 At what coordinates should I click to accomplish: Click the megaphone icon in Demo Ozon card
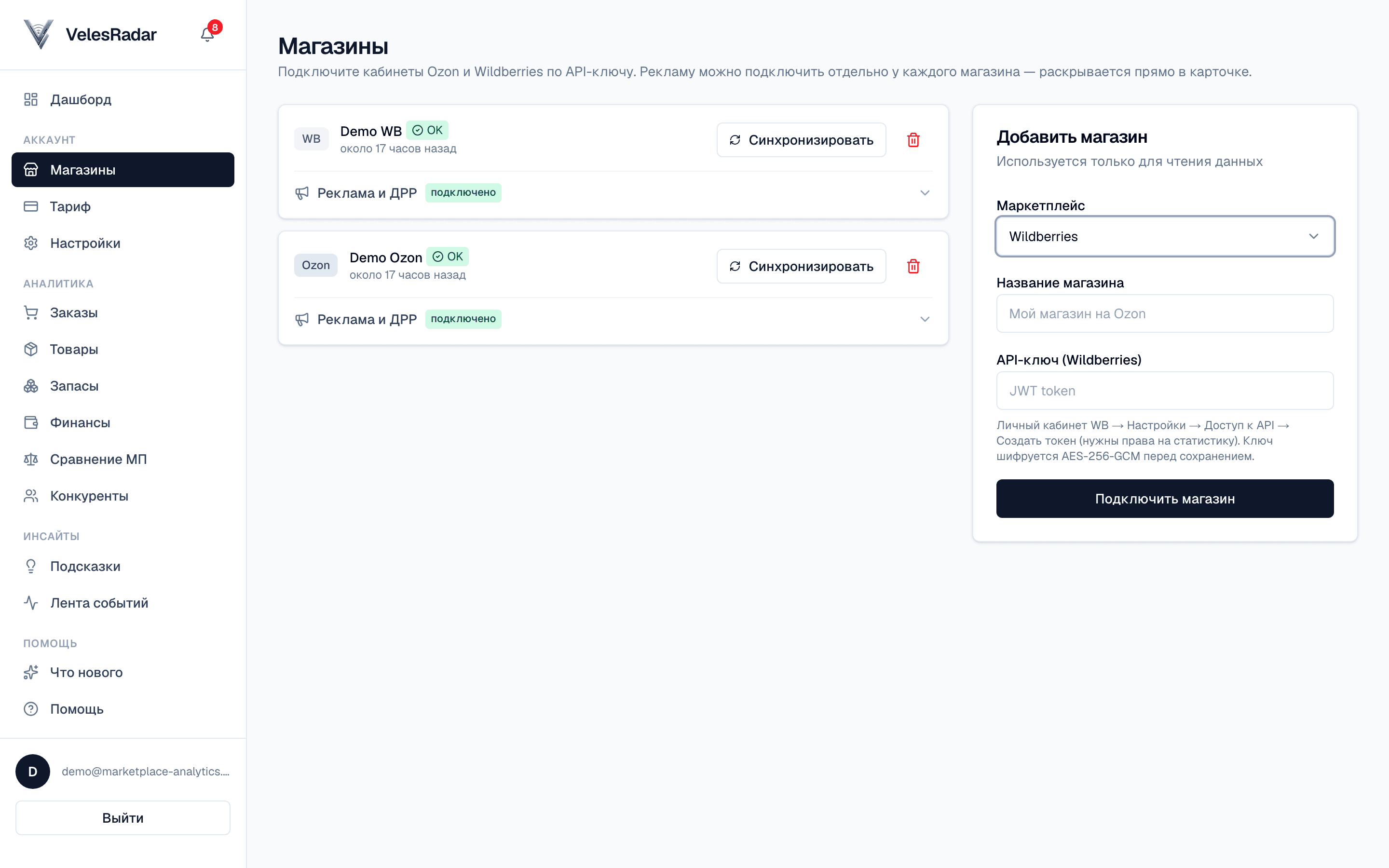(x=302, y=319)
